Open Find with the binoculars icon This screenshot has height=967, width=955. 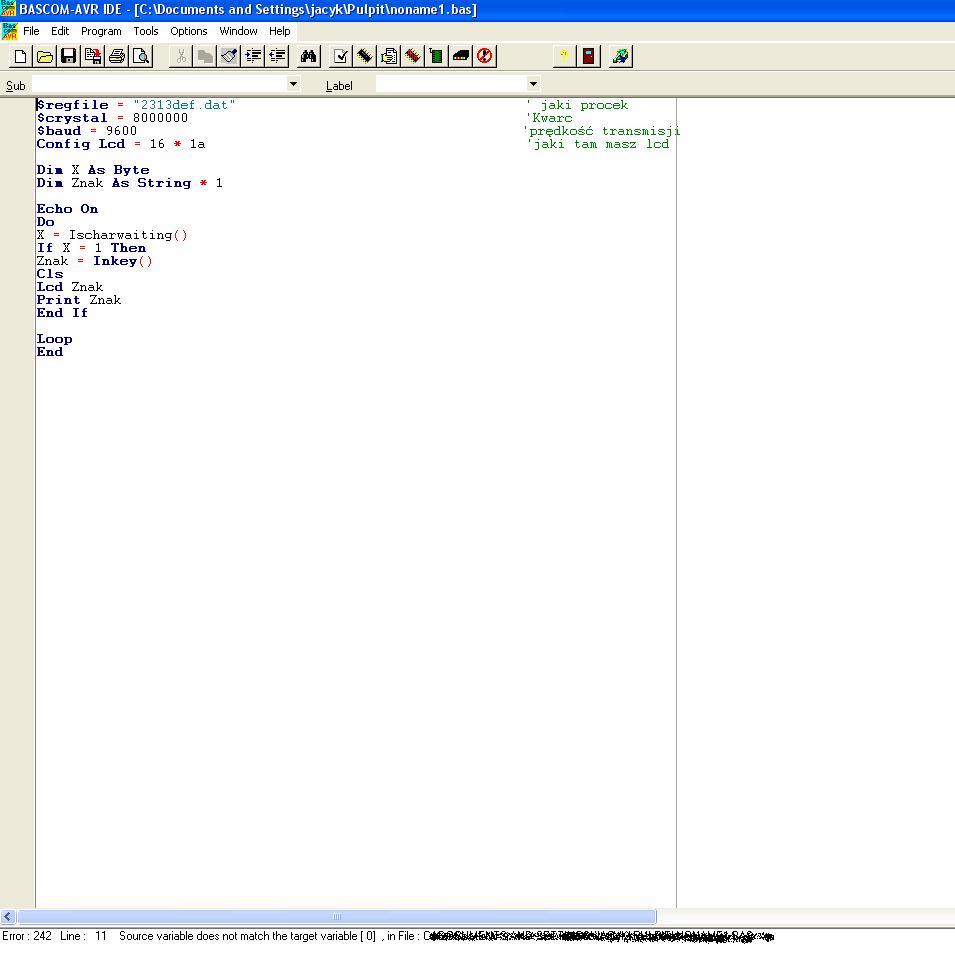click(308, 57)
